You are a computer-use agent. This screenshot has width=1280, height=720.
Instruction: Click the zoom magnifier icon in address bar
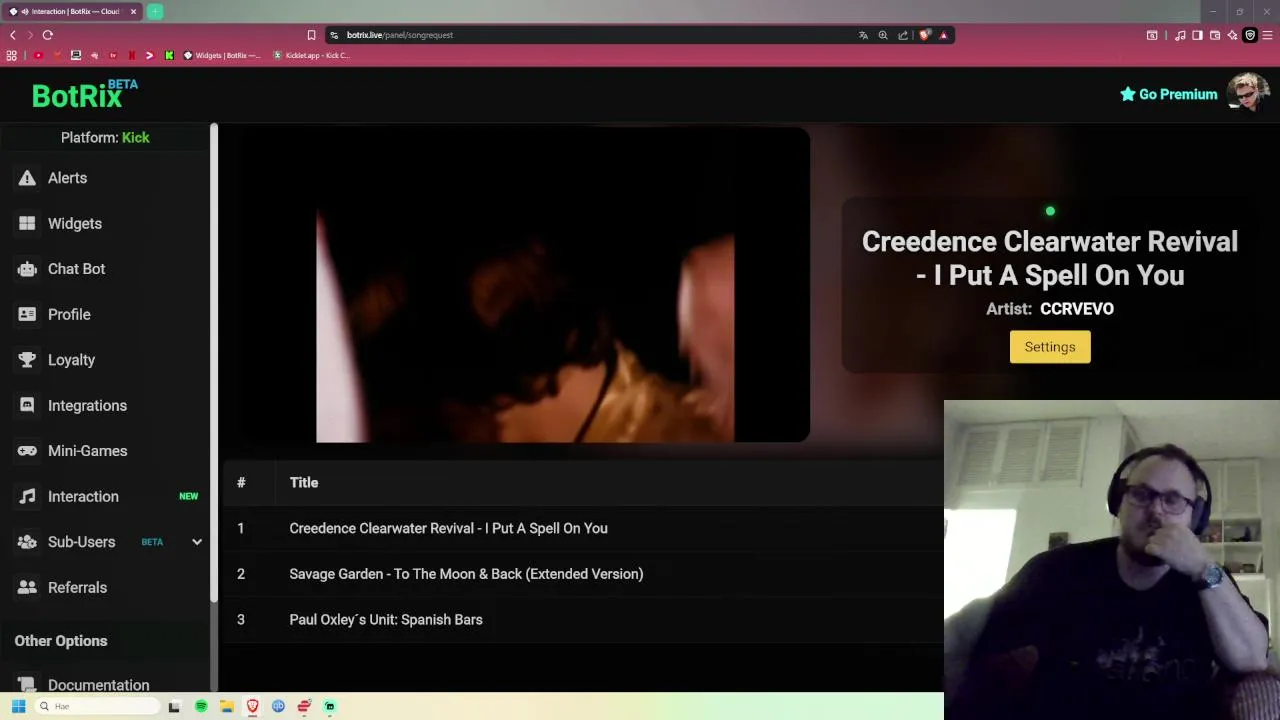tap(883, 35)
